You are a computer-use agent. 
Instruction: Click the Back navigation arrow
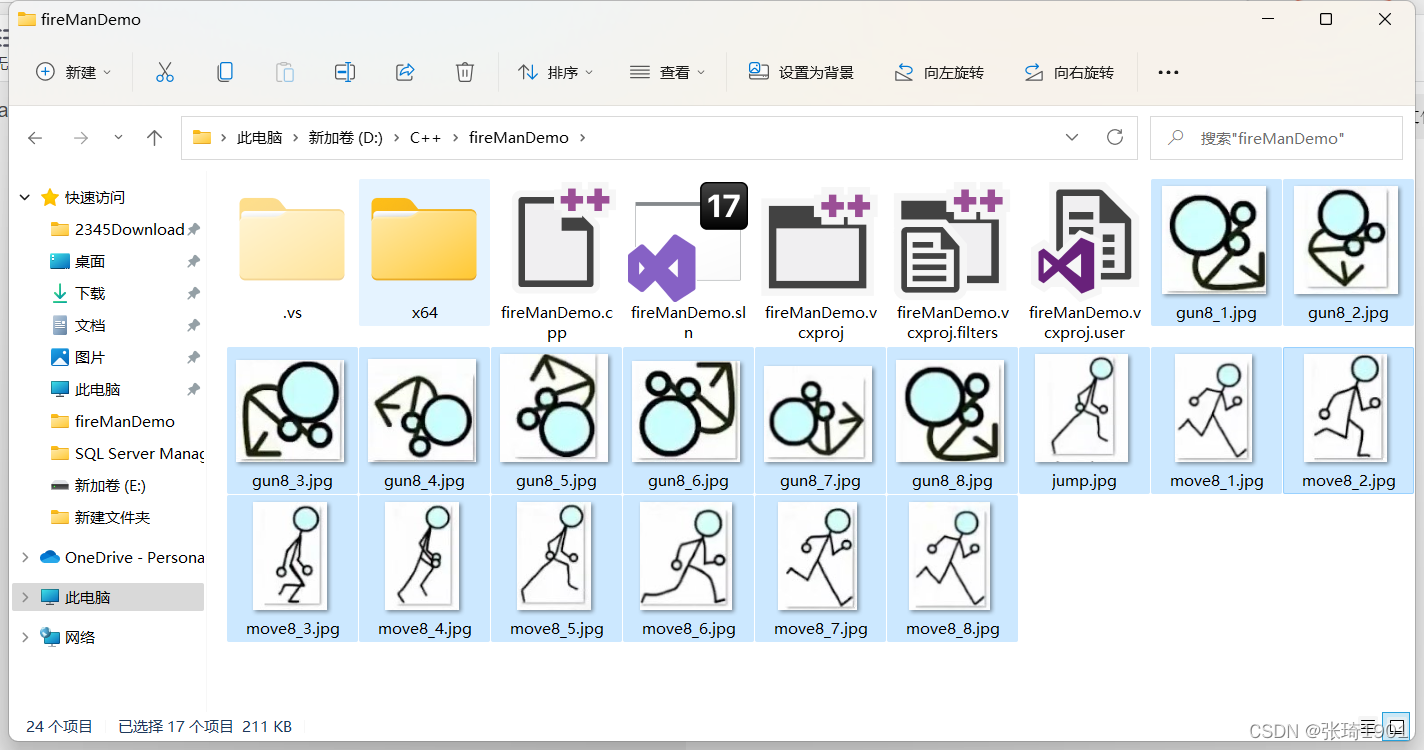(35, 138)
